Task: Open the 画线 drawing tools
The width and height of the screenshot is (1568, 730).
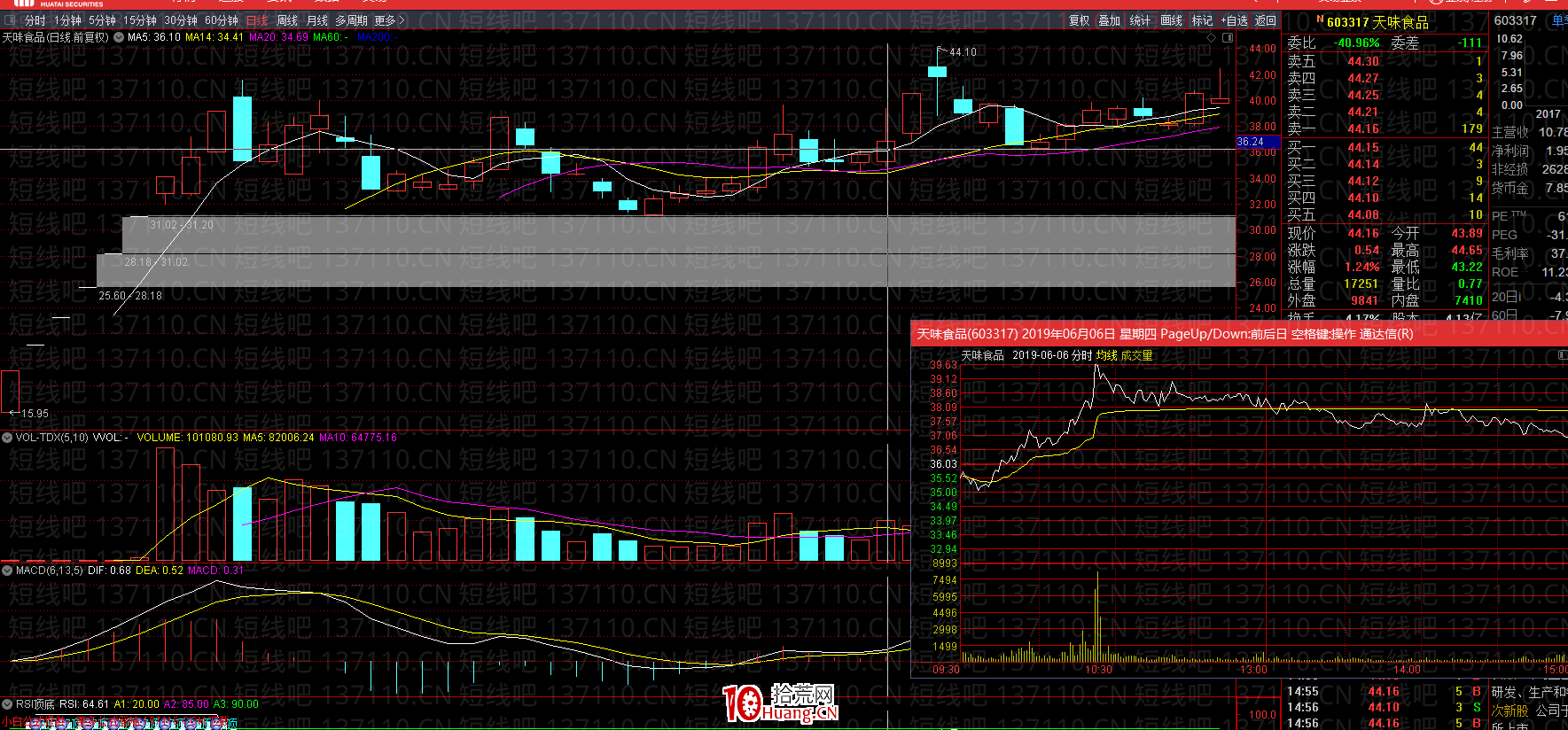Action: [1171, 20]
